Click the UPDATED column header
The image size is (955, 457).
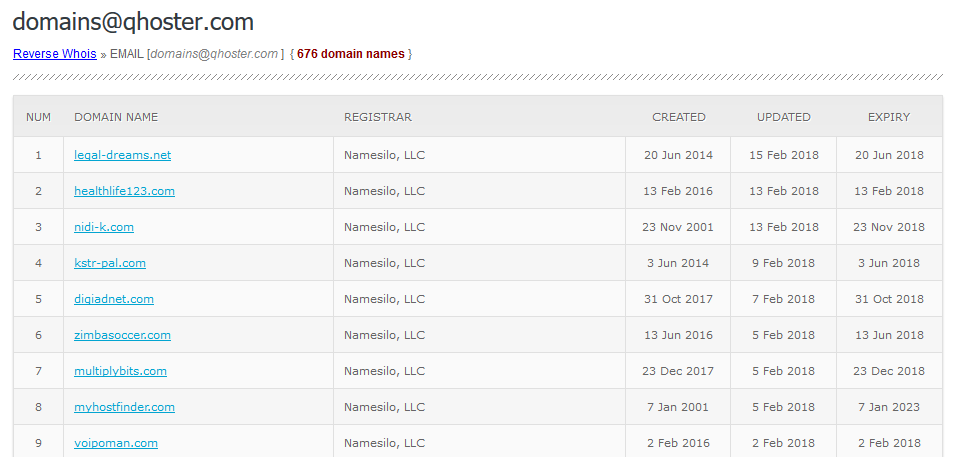tap(784, 117)
